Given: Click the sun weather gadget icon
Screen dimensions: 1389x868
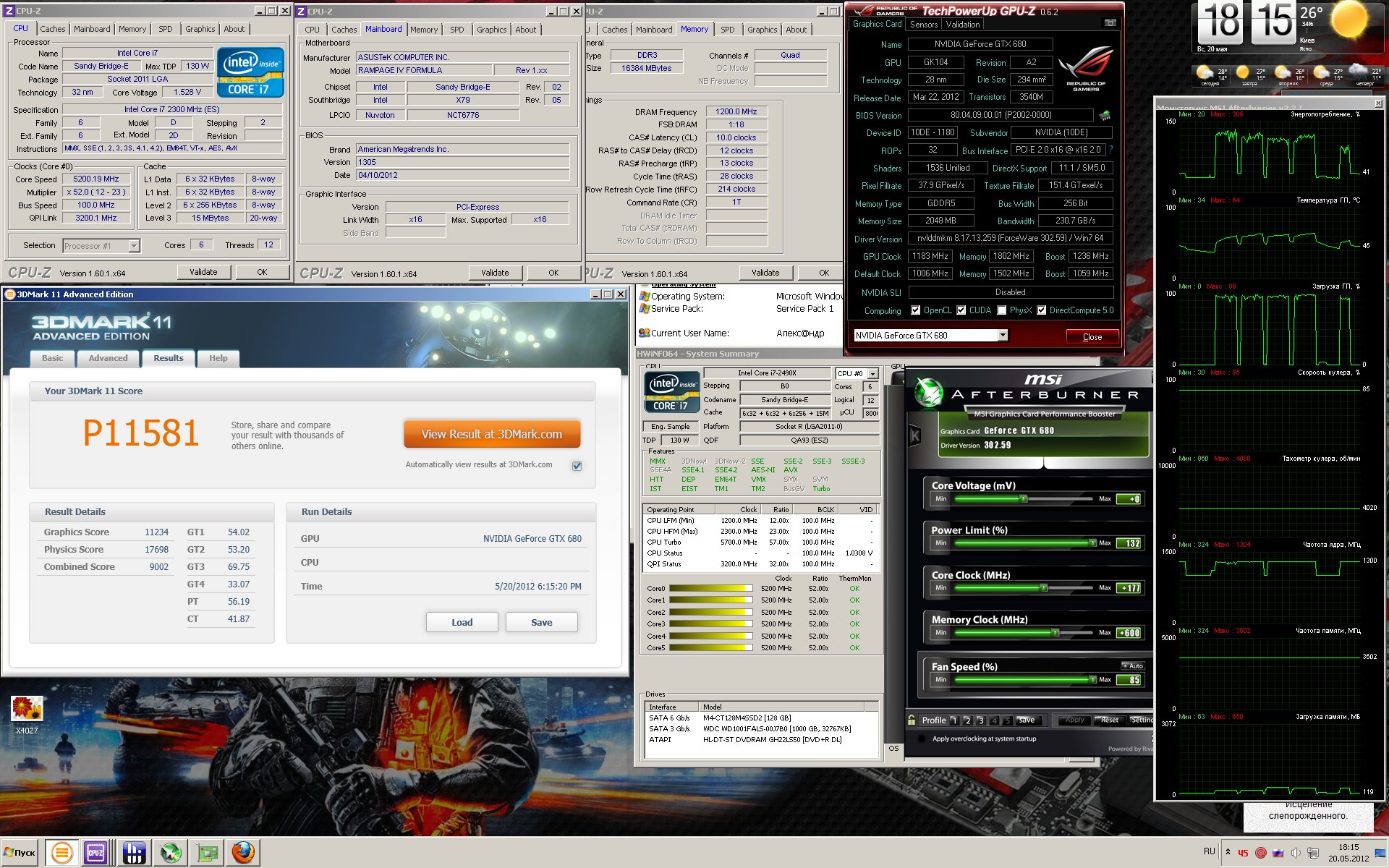Looking at the screenshot, I should click(x=1348, y=20).
